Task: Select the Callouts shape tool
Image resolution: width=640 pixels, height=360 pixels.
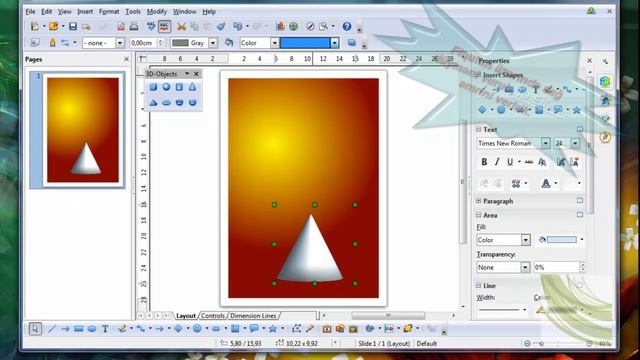Action: 254,329
